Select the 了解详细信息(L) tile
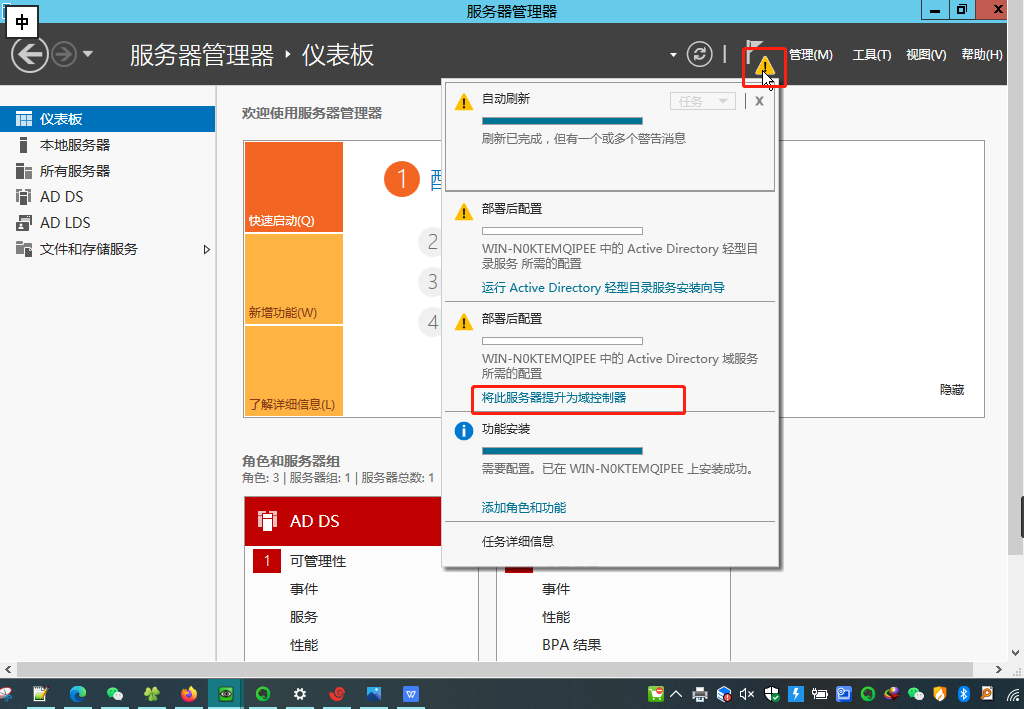The image size is (1024, 709). point(294,370)
